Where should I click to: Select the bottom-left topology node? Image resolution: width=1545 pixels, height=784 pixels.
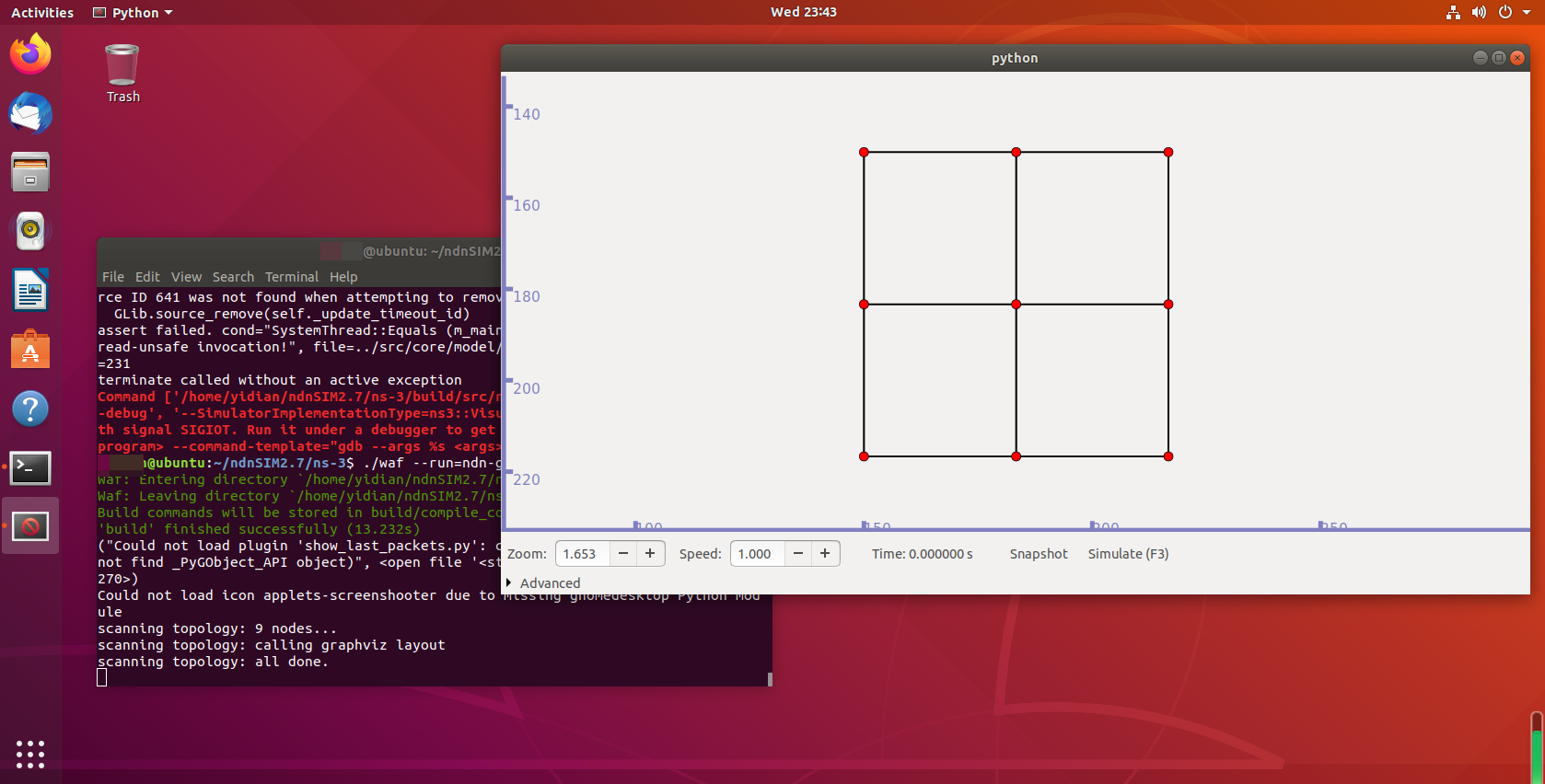(864, 456)
